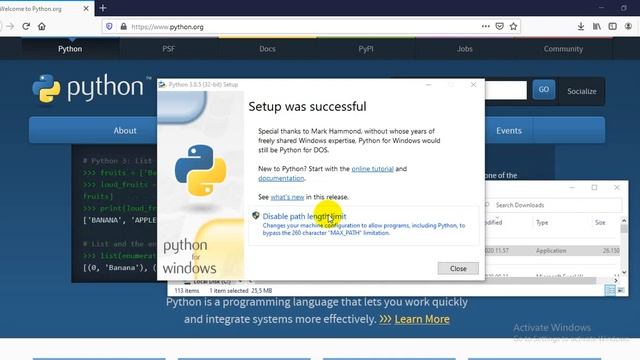
Task: Open a new tab with the plus icon
Action: 103,8
